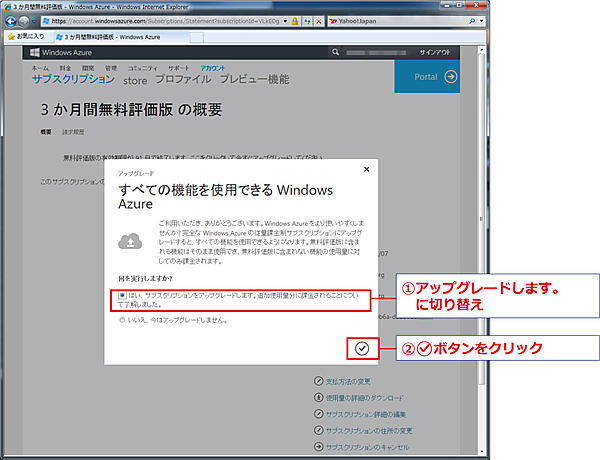Select the 概要 sub-tab
The height and width of the screenshot is (460, 600).
46,132
